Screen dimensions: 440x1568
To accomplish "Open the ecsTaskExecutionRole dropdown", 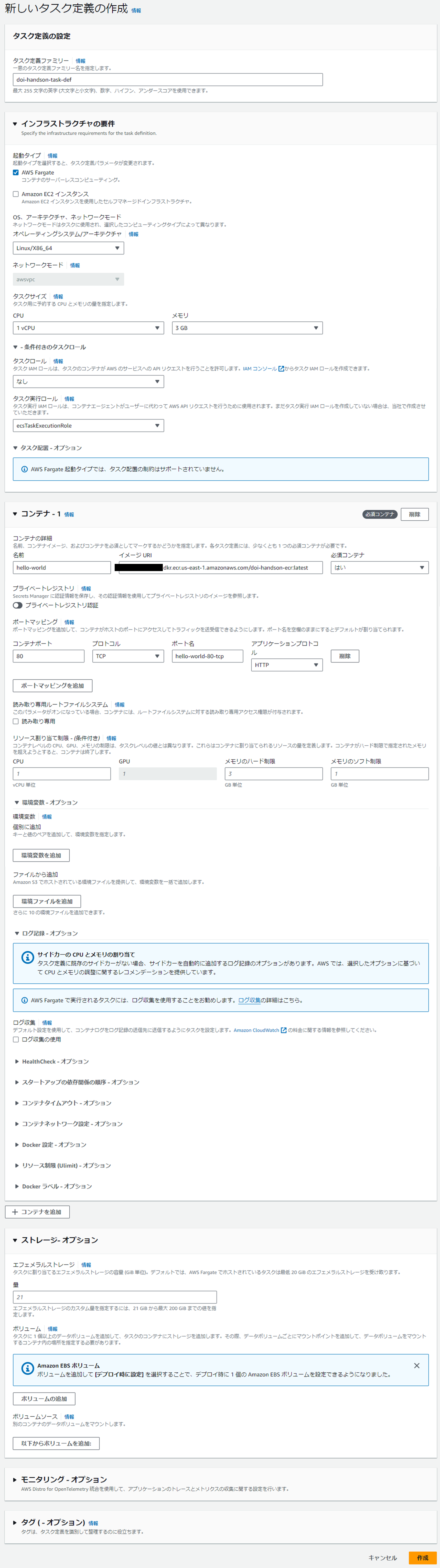I will [88, 425].
